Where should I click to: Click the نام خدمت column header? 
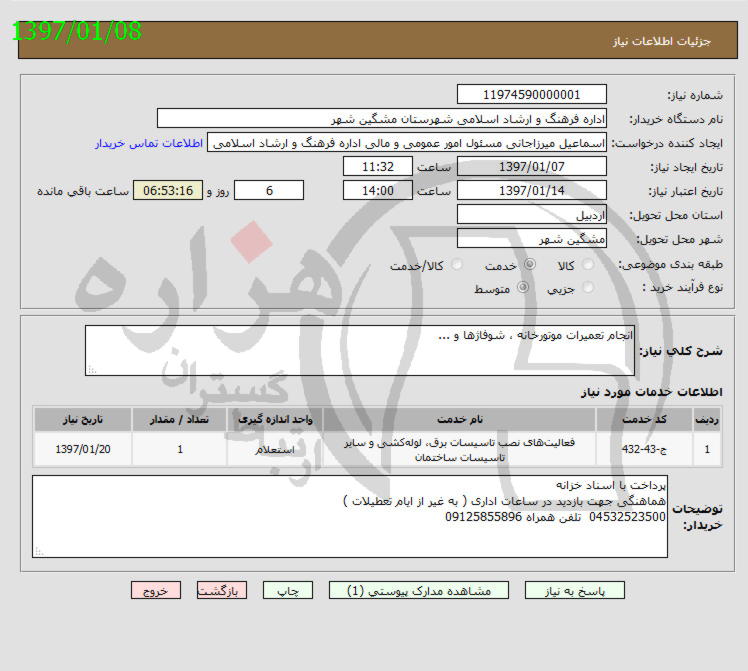[459, 419]
